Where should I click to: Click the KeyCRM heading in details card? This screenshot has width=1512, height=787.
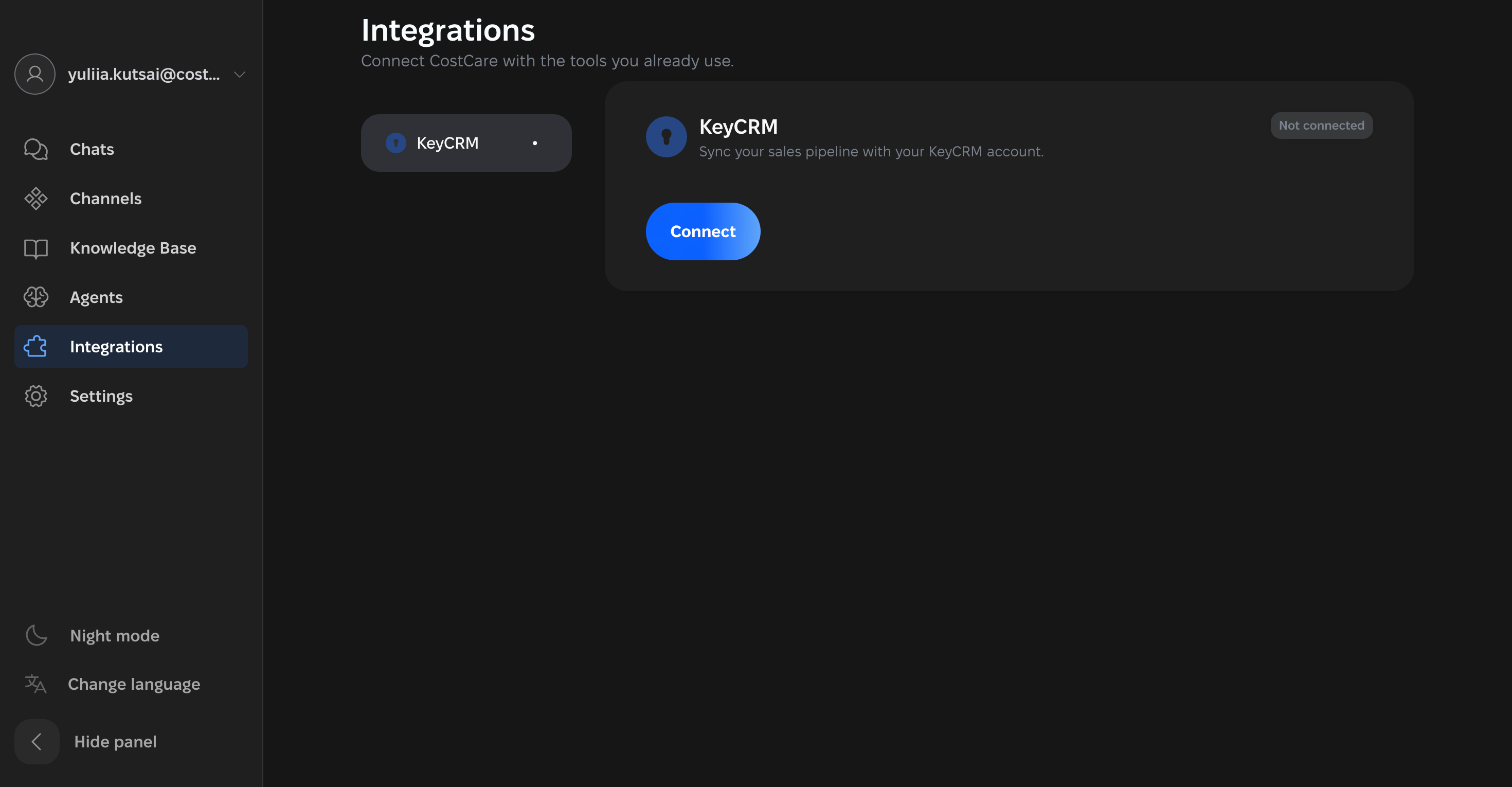(738, 127)
